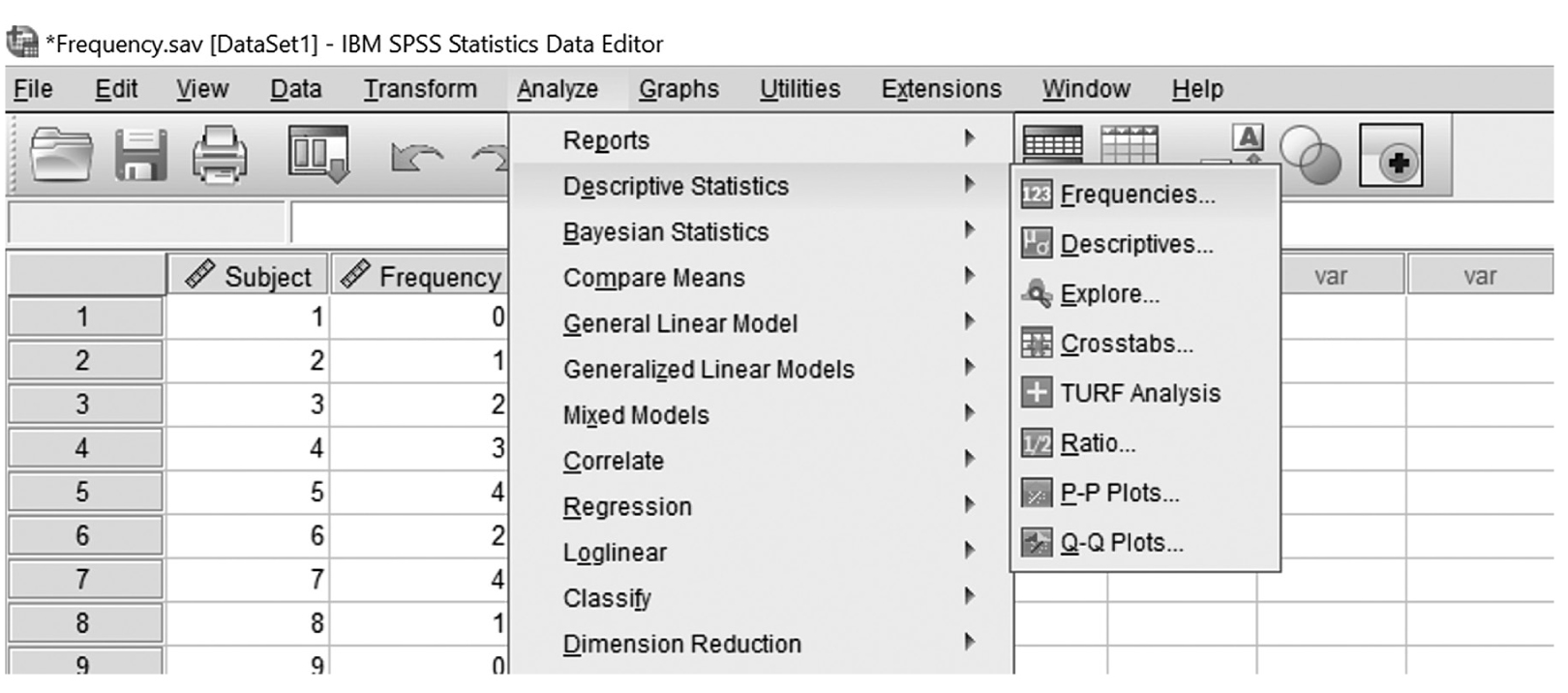1568x693 pixels.
Task: Click the Save floppy disk icon
Action: [x=141, y=155]
